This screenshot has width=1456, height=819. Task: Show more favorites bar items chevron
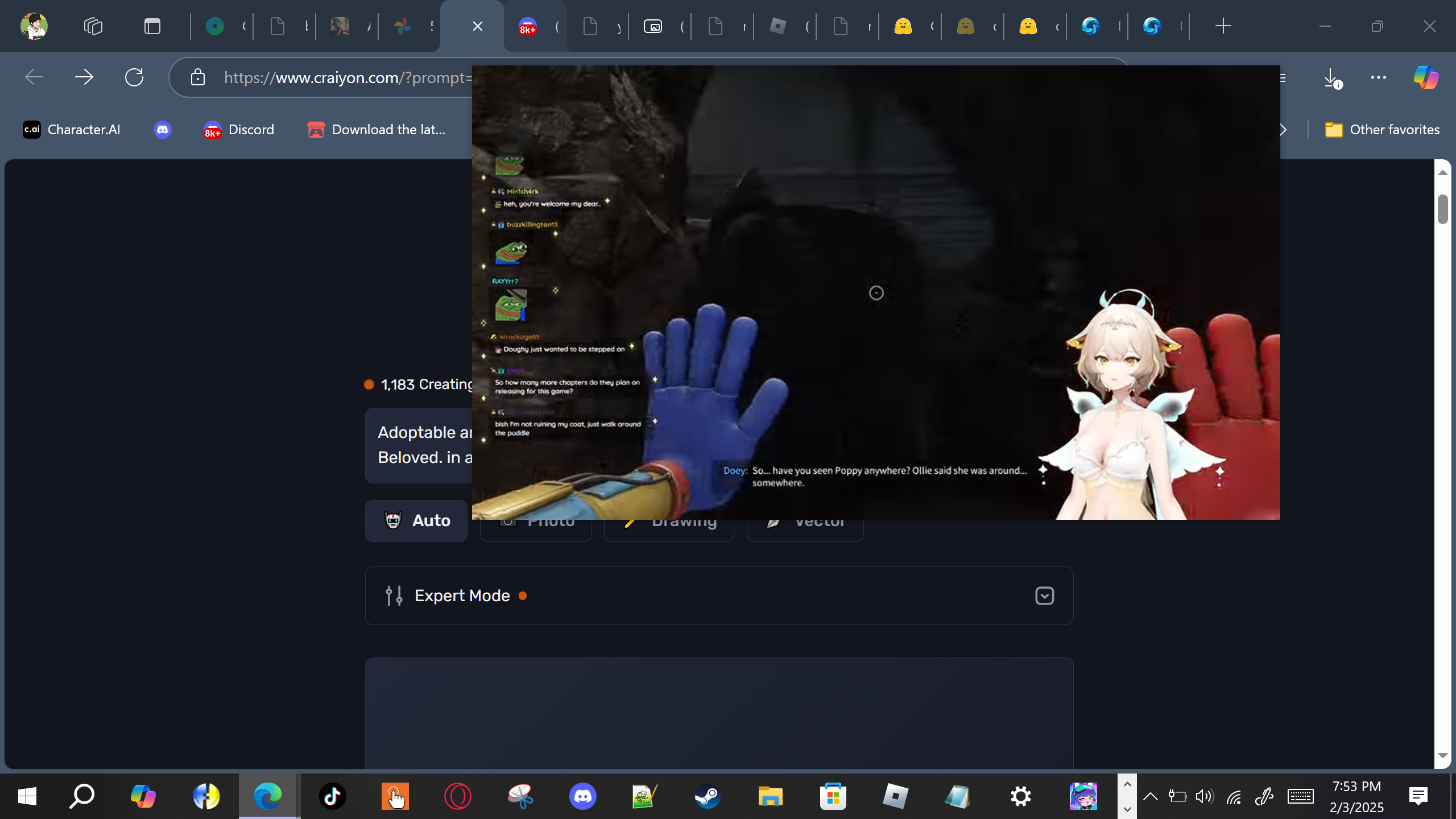[1283, 130]
